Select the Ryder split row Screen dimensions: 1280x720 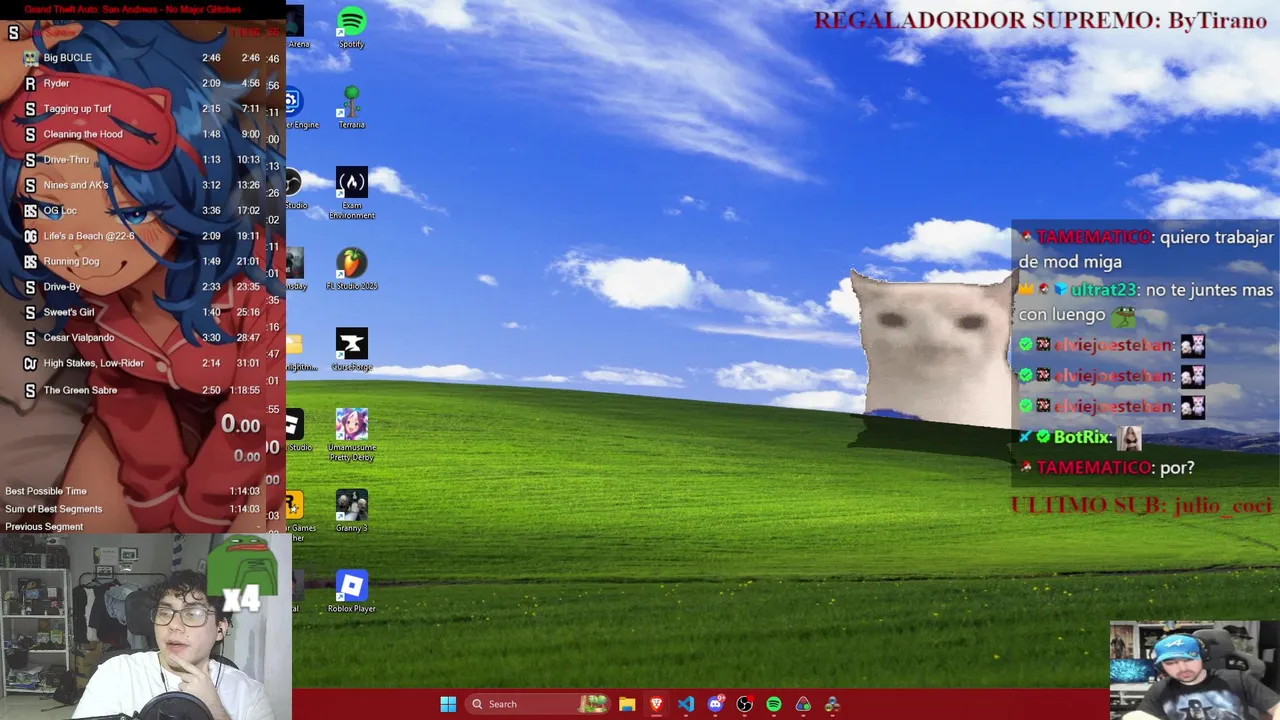[142, 83]
